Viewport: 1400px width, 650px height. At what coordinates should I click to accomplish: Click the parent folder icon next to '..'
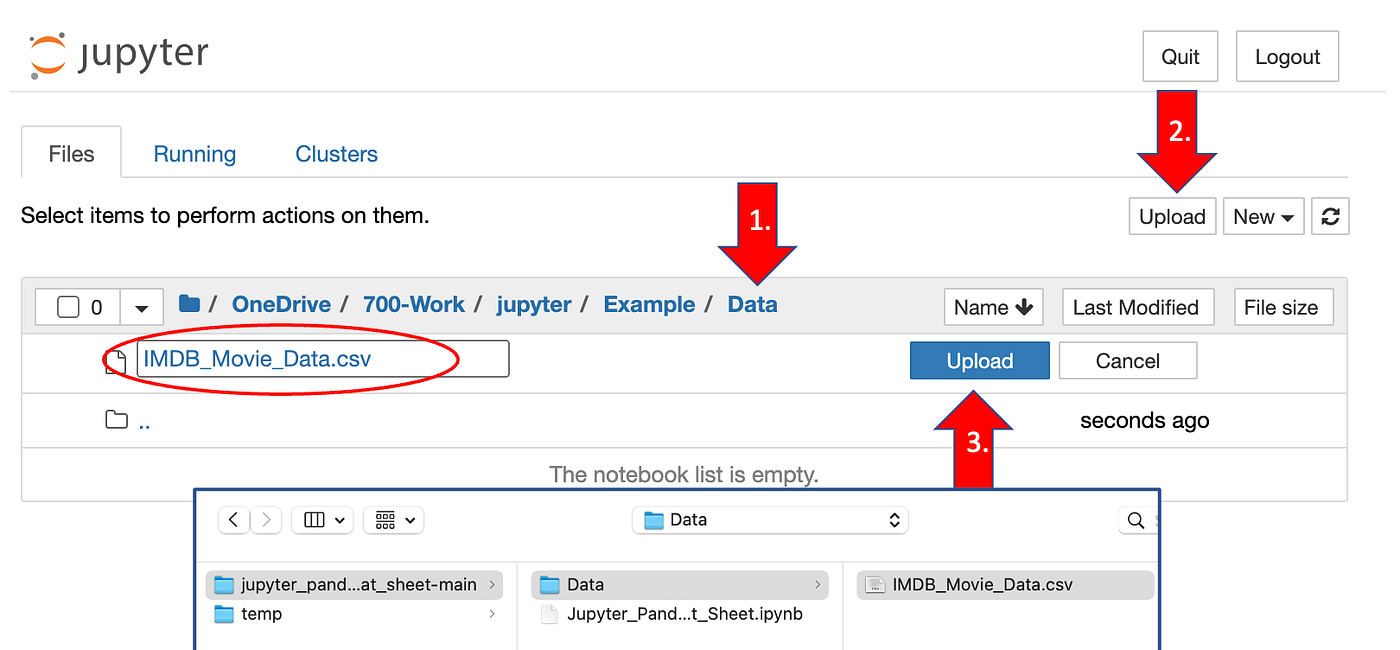(x=114, y=420)
